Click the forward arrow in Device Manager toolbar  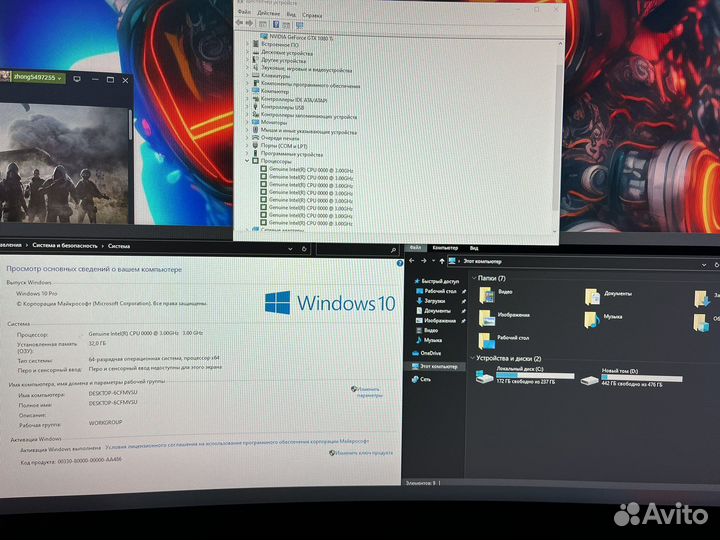click(249, 23)
